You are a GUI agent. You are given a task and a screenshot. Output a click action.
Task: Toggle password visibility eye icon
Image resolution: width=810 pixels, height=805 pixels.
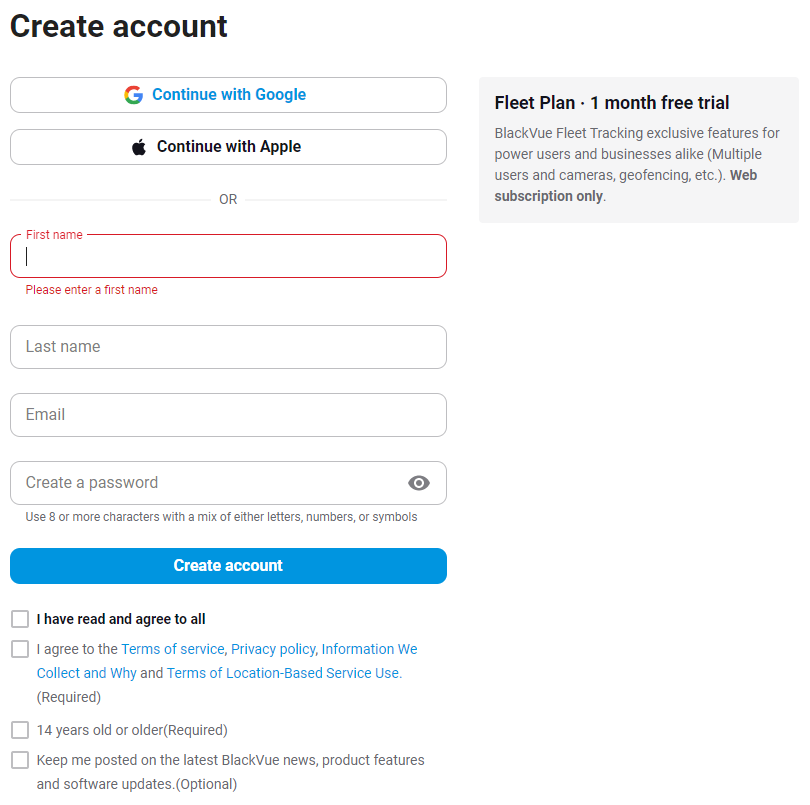click(x=418, y=483)
